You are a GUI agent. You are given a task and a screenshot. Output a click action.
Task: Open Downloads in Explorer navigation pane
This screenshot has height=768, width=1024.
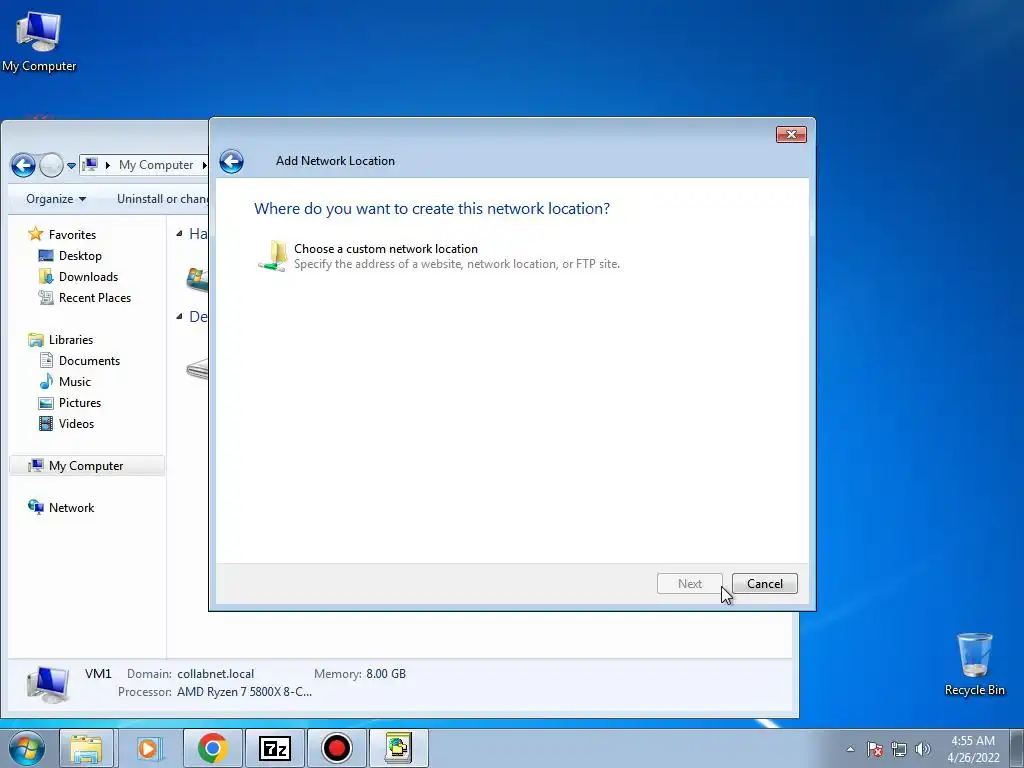88,277
